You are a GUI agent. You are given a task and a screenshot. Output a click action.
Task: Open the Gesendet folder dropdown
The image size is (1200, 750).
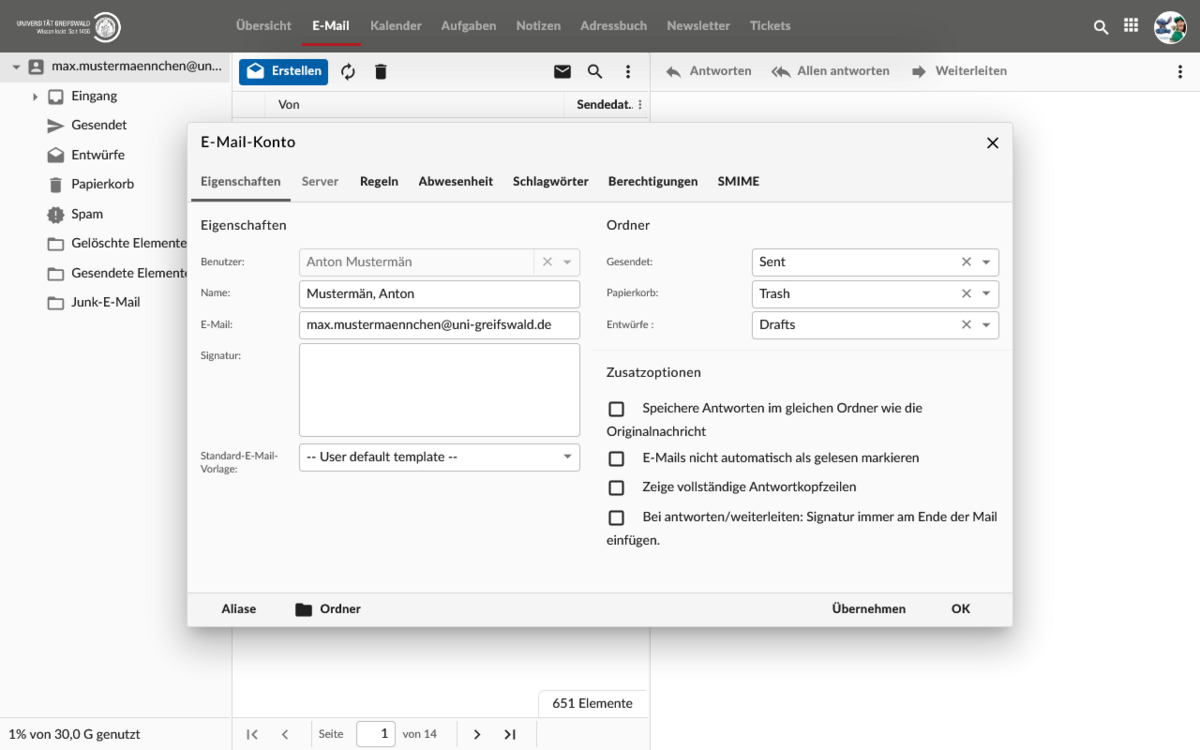(986, 262)
